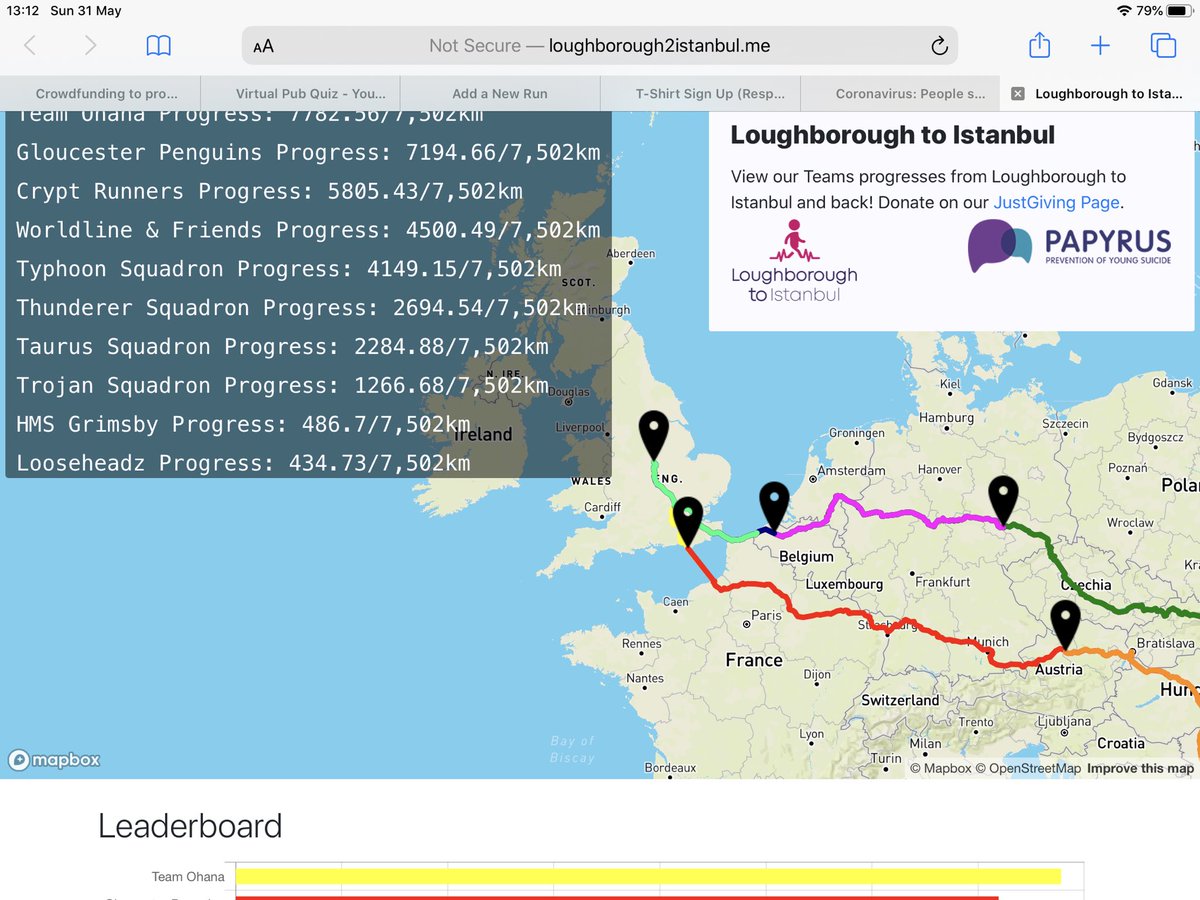This screenshot has width=1200, height=900.
Task: Click the Leaderboard heading
Action: tap(190, 826)
